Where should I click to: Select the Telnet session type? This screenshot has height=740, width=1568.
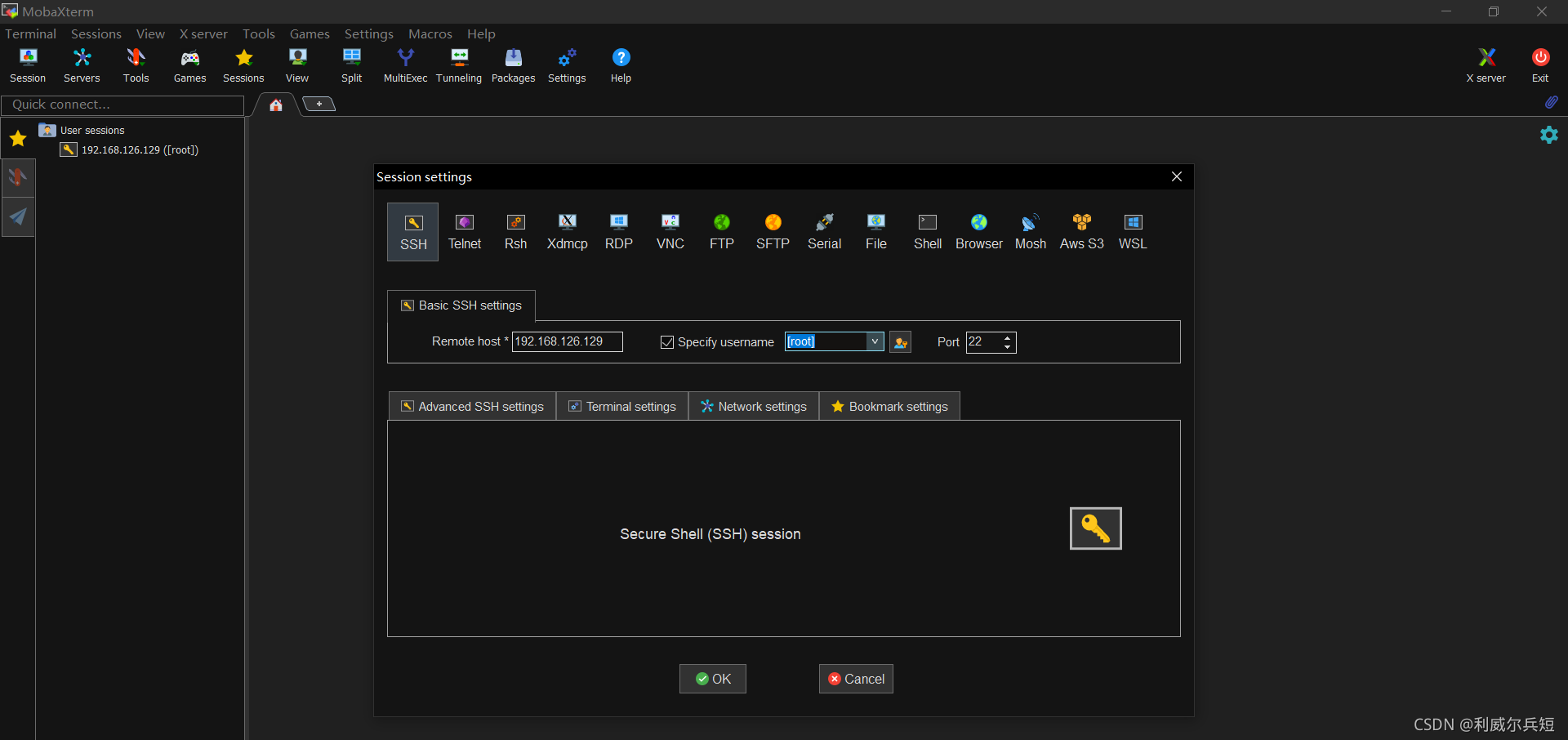click(x=465, y=232)
